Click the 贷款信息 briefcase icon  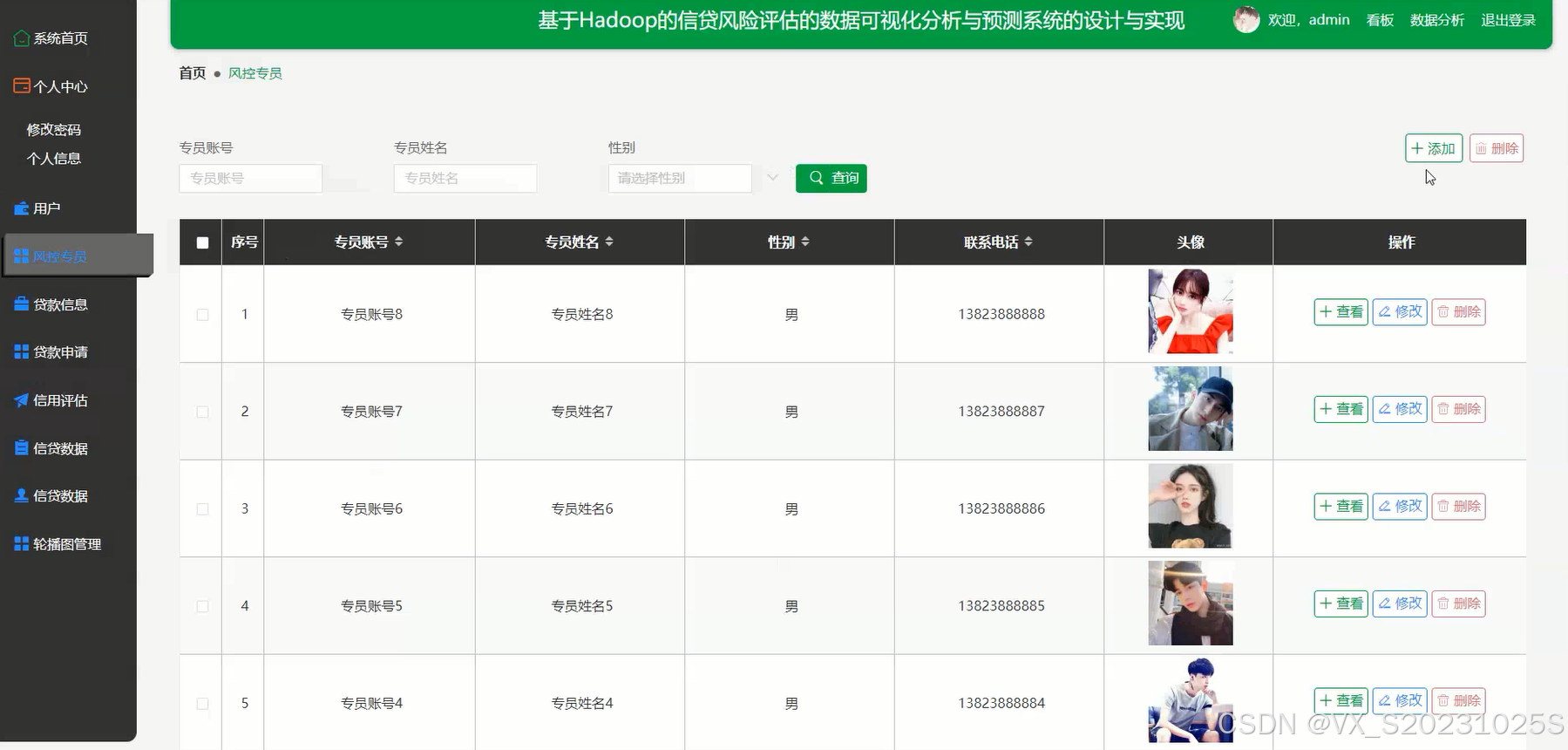click(22, 304)
